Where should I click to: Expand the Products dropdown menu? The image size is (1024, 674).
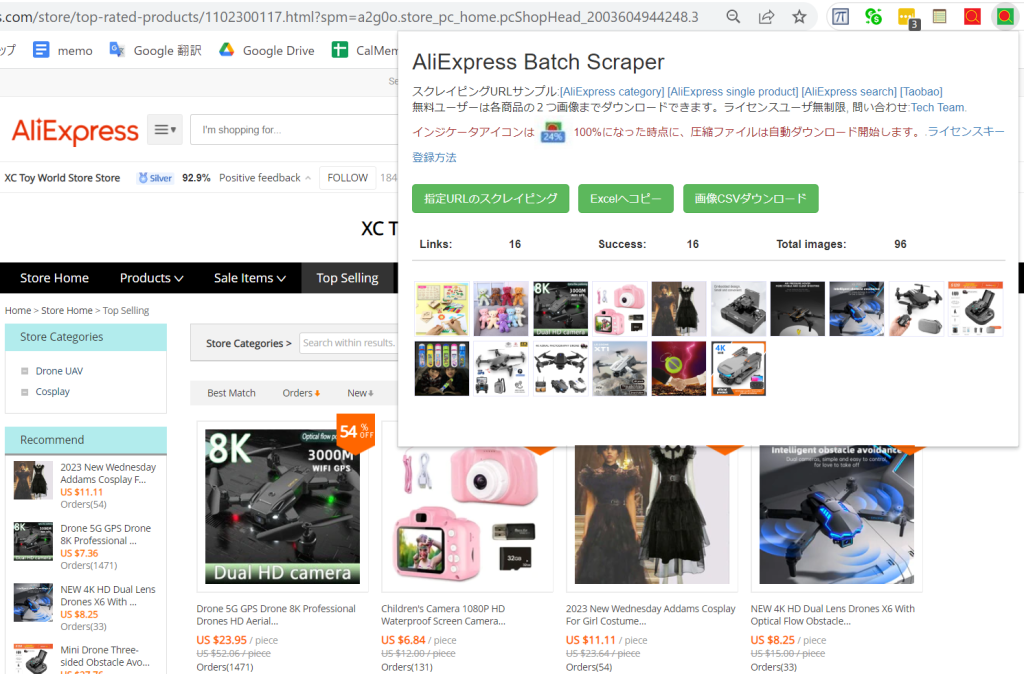click(151, 278)
